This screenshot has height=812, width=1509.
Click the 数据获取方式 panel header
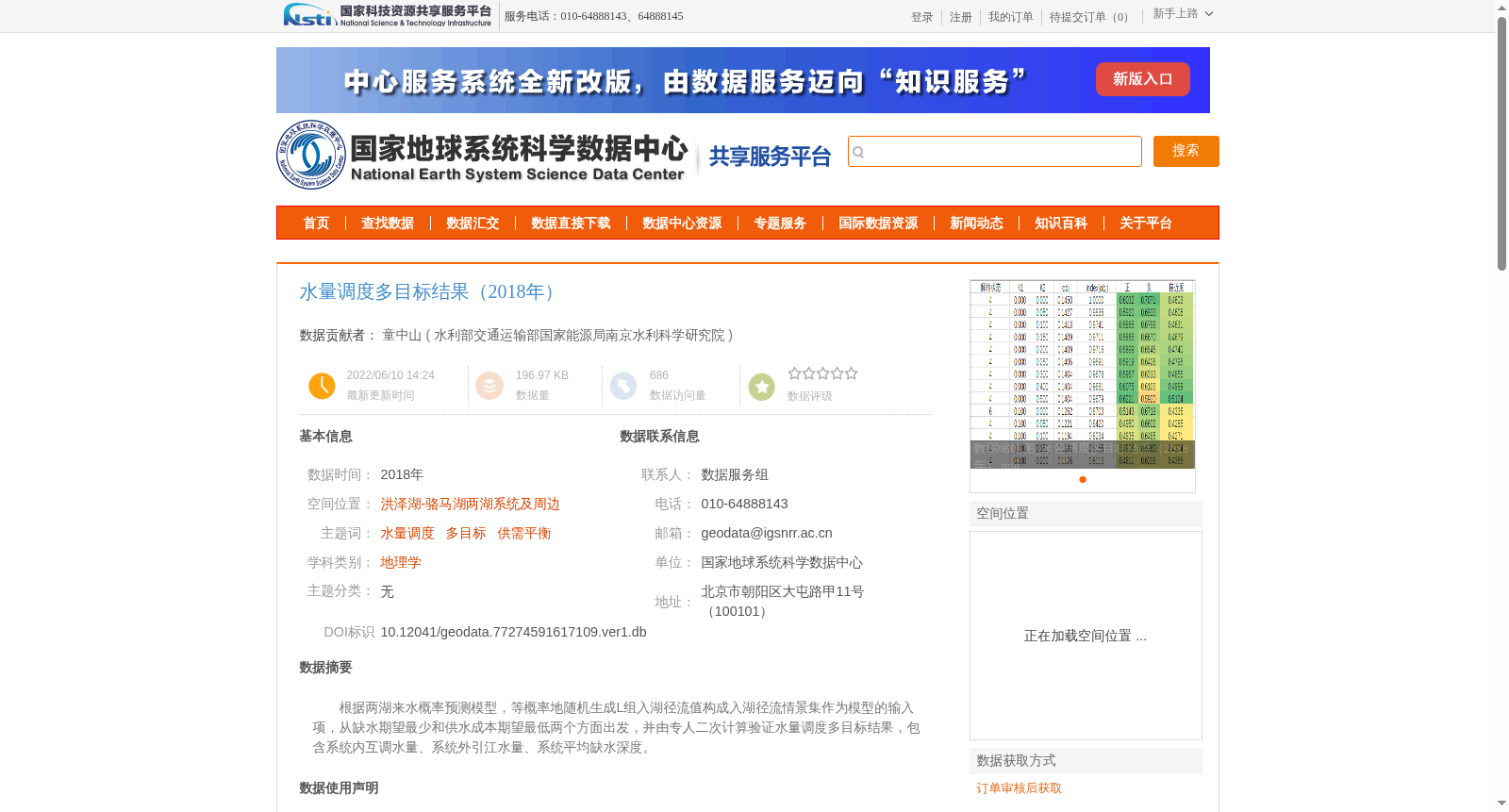1086,761
